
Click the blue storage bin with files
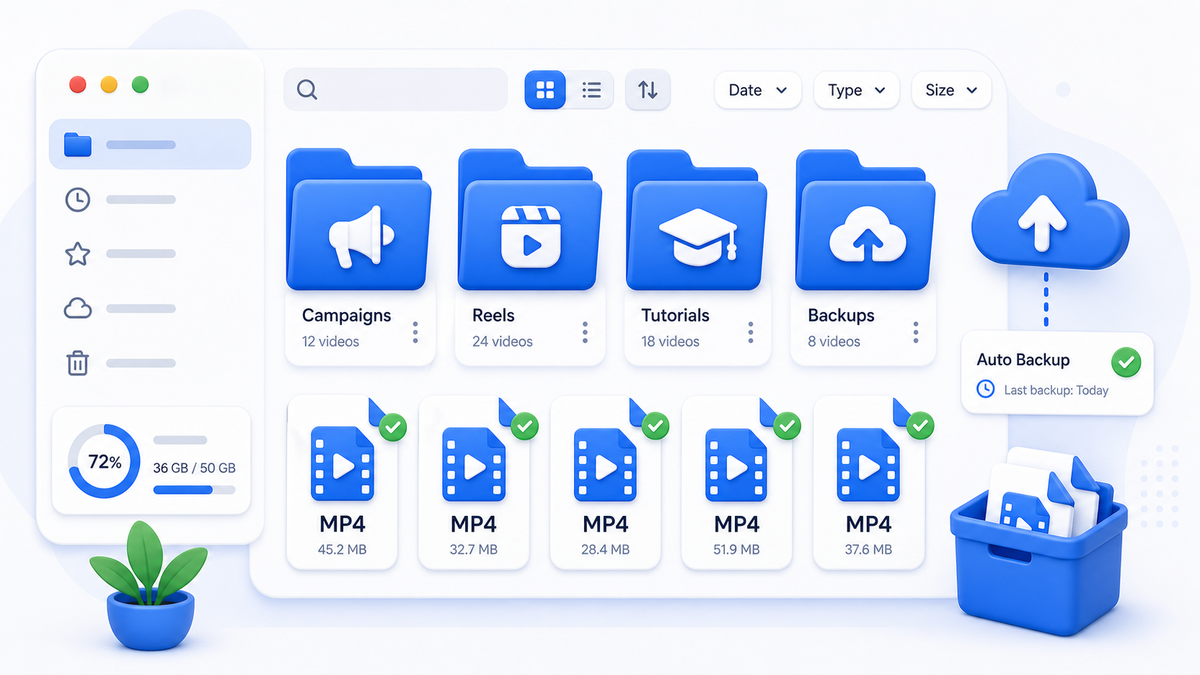(1038, 540)
